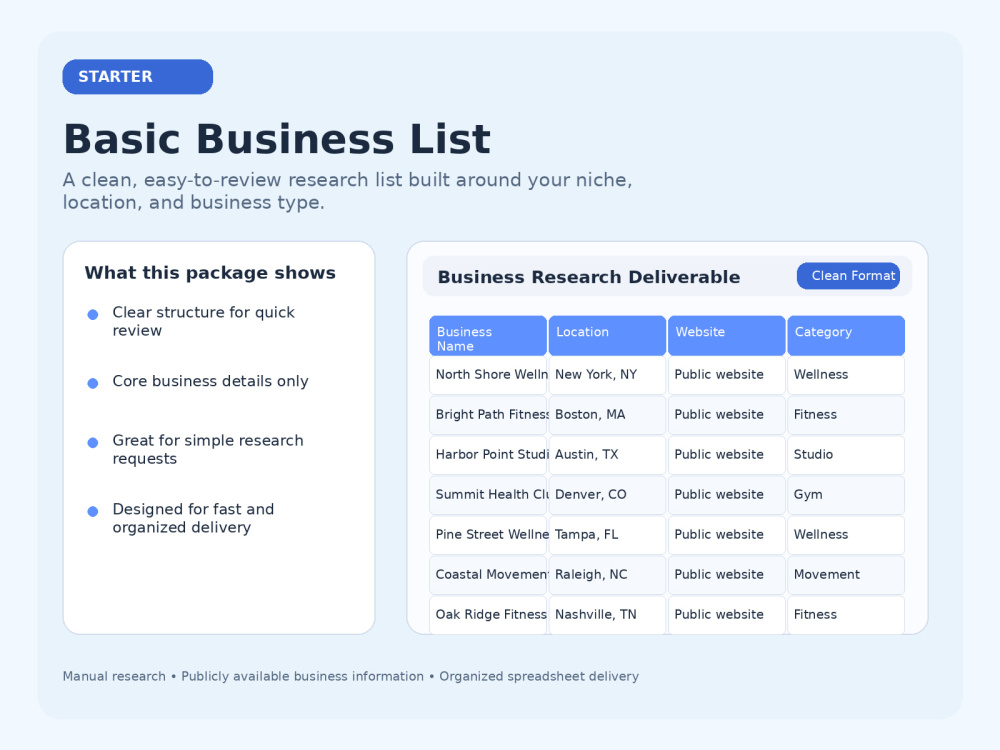The height and width of the screenshot is (750, 1000).
Task: Select the Basic Business List heading
Action: (x=277, y=138)
